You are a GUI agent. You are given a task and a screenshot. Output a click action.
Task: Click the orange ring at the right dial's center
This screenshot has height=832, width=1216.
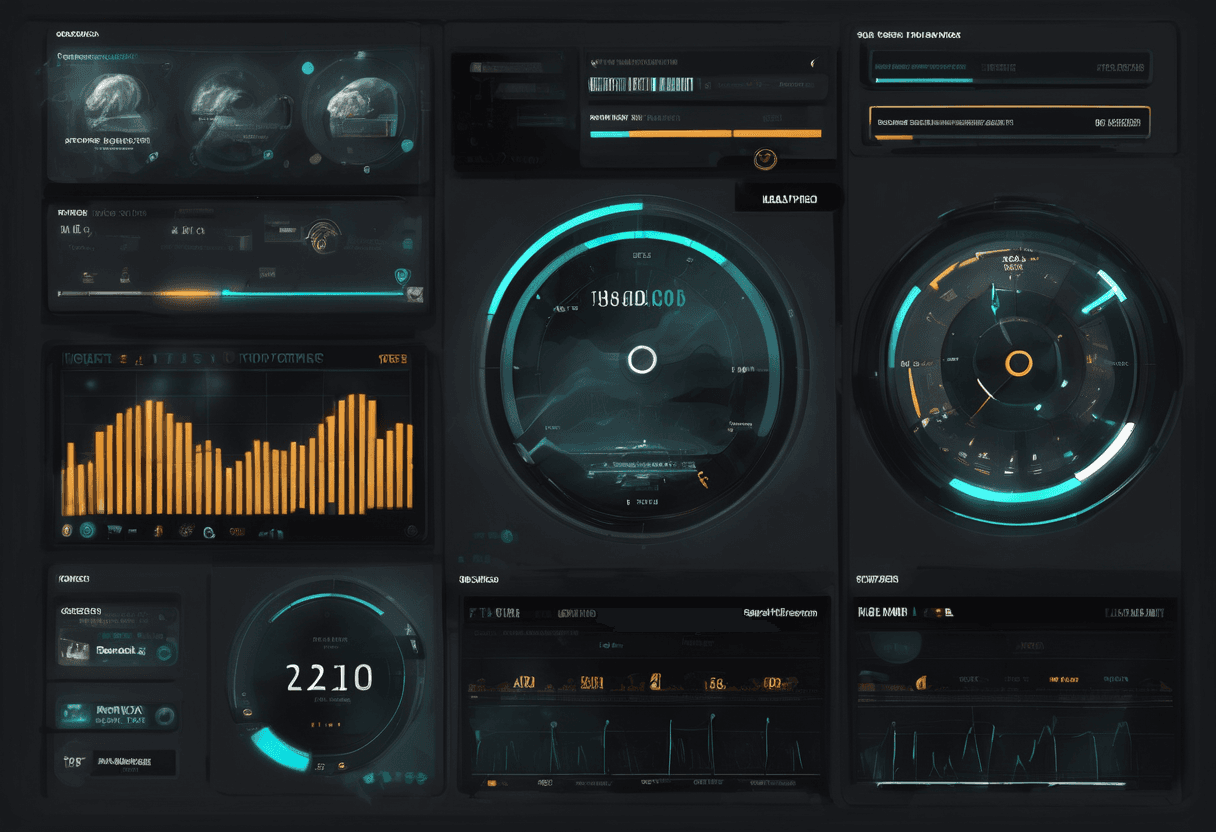1018,363
